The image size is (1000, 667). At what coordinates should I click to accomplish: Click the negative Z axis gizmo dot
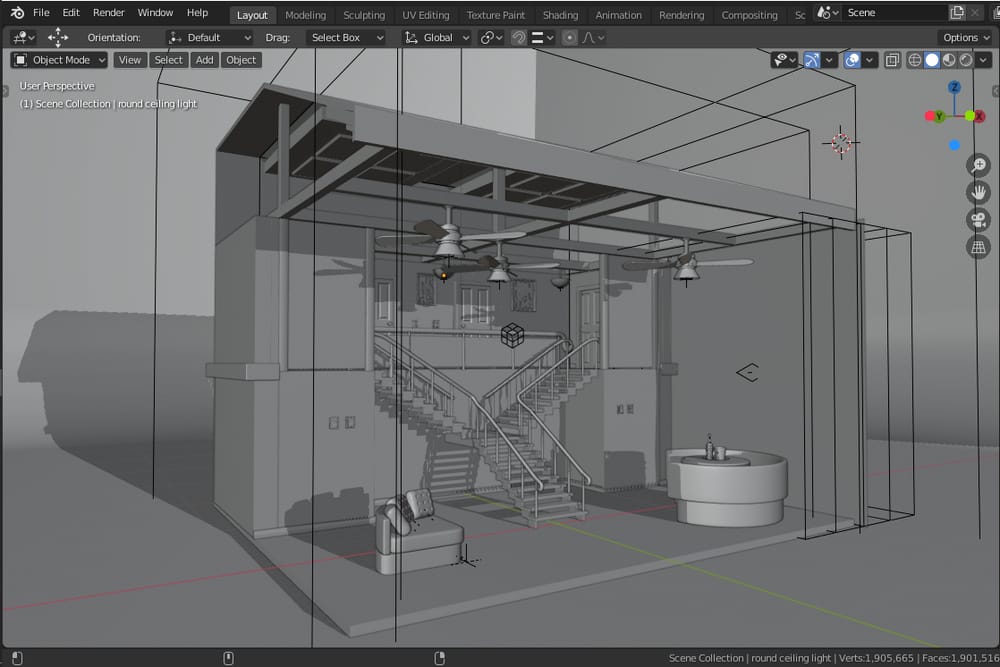(954, 145)
